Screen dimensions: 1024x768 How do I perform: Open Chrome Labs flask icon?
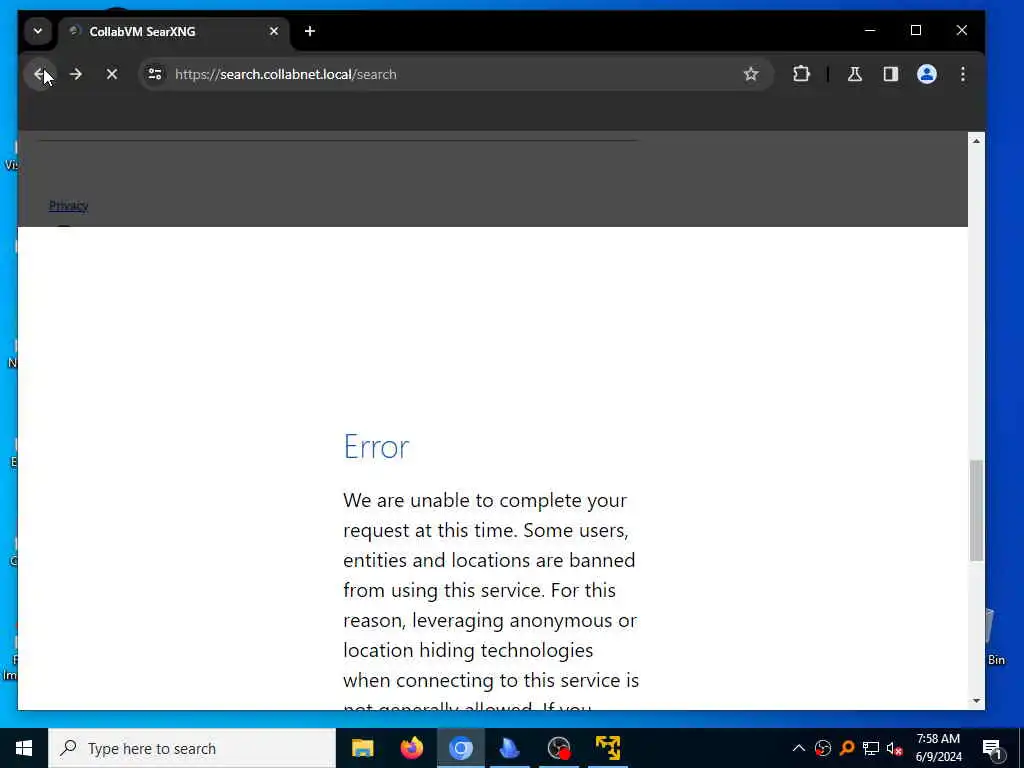[855, 74]
